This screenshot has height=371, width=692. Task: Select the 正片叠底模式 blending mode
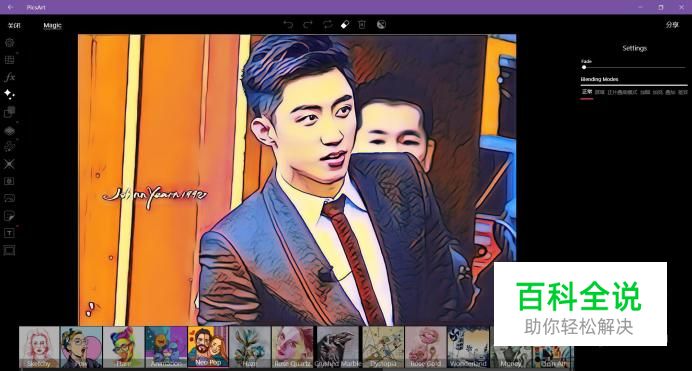pos(622,92)
